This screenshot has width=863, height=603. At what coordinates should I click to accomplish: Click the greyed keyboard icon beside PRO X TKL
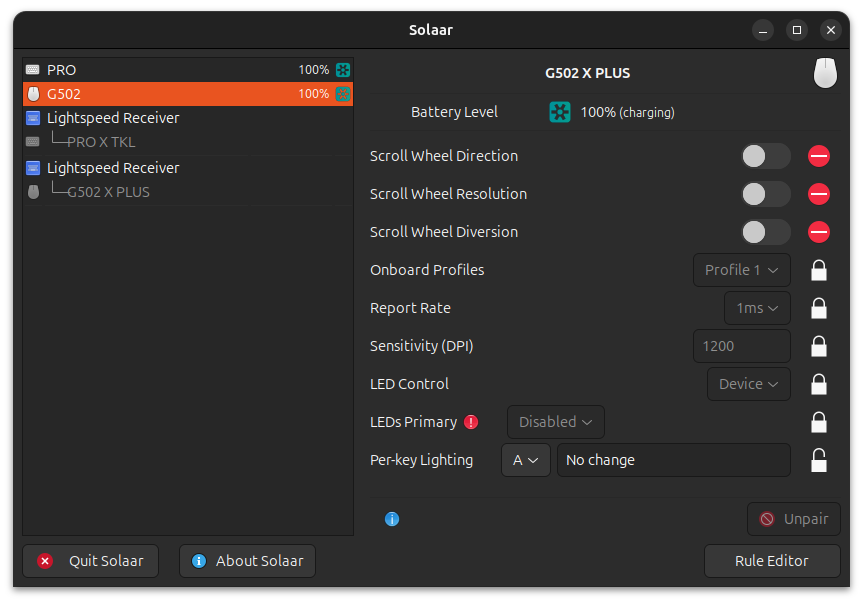click(33, 142)
